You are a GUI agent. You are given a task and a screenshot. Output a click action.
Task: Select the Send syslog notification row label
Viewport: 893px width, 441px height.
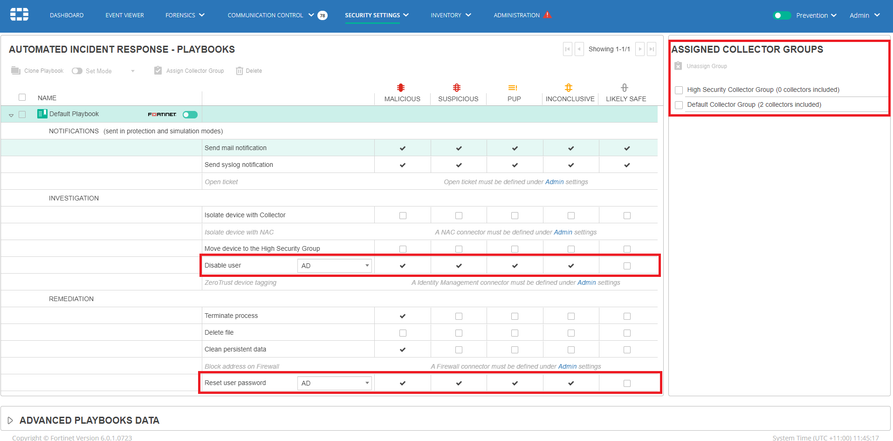click(239, 165)
